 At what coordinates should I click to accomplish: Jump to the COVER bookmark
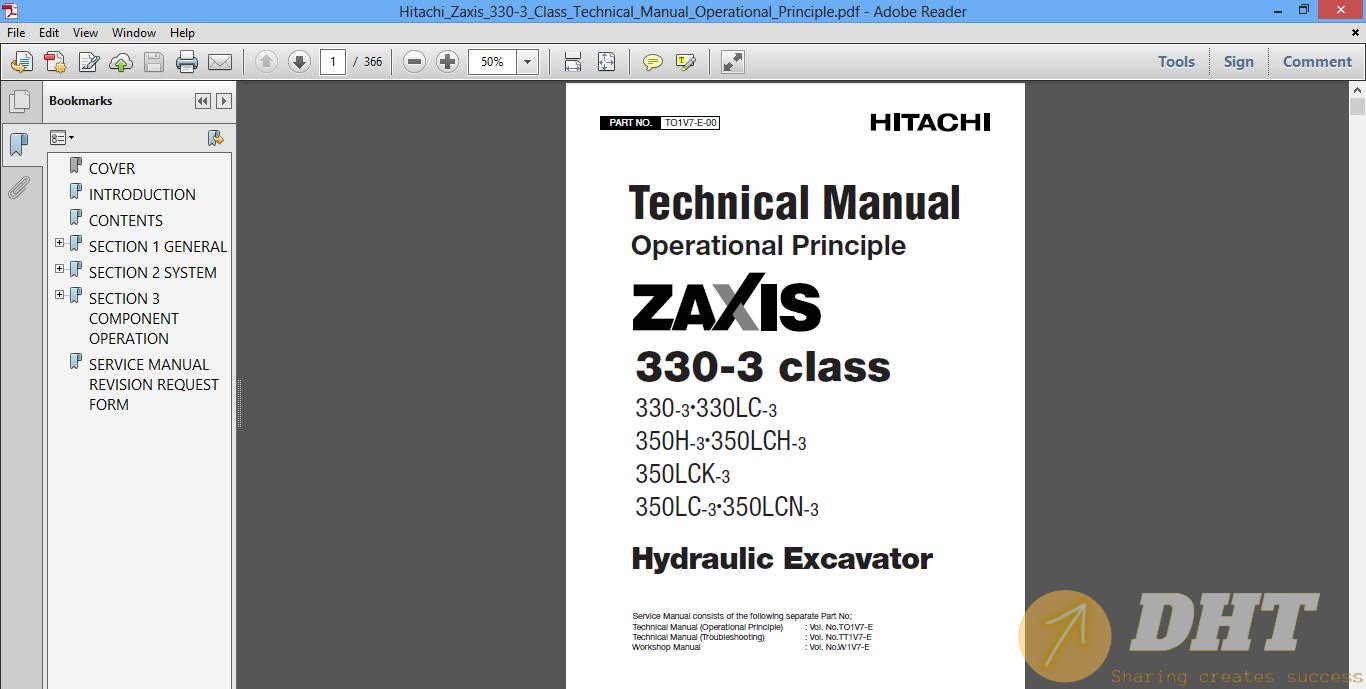point(112,169)
